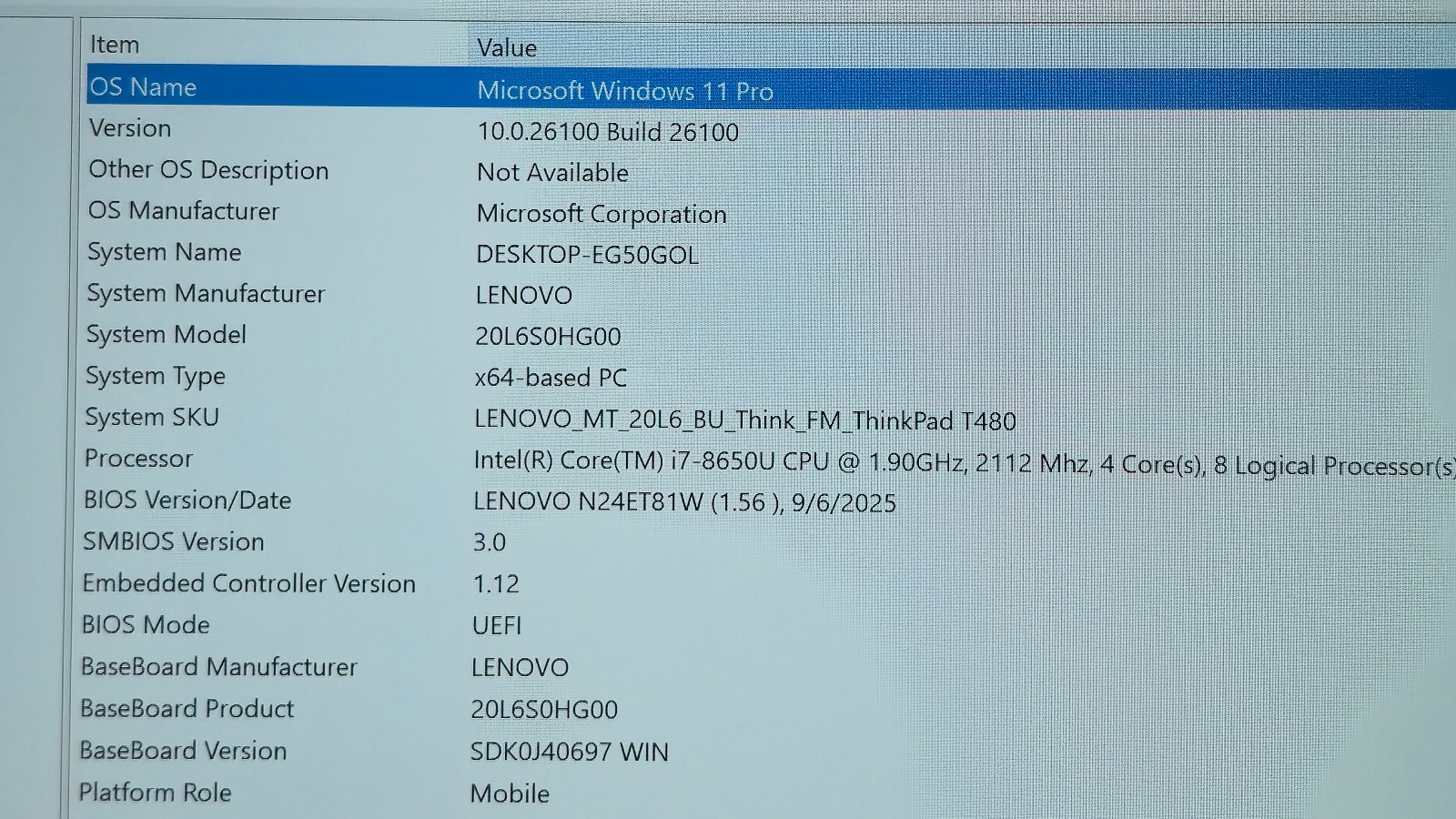Select value SDK0J40697 WIN

pos(570,753)
